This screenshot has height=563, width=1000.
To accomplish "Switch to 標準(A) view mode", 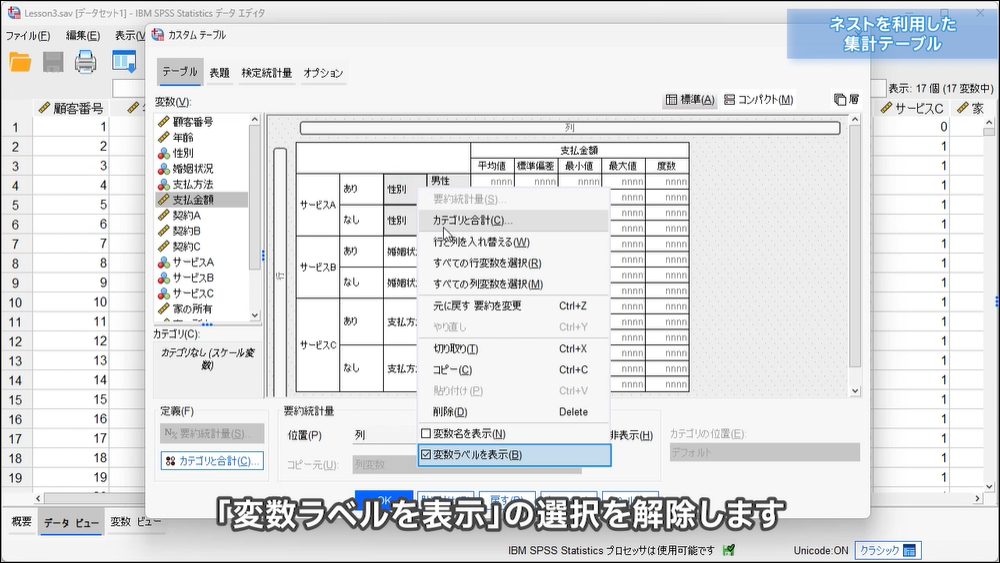I will point(689,99).
